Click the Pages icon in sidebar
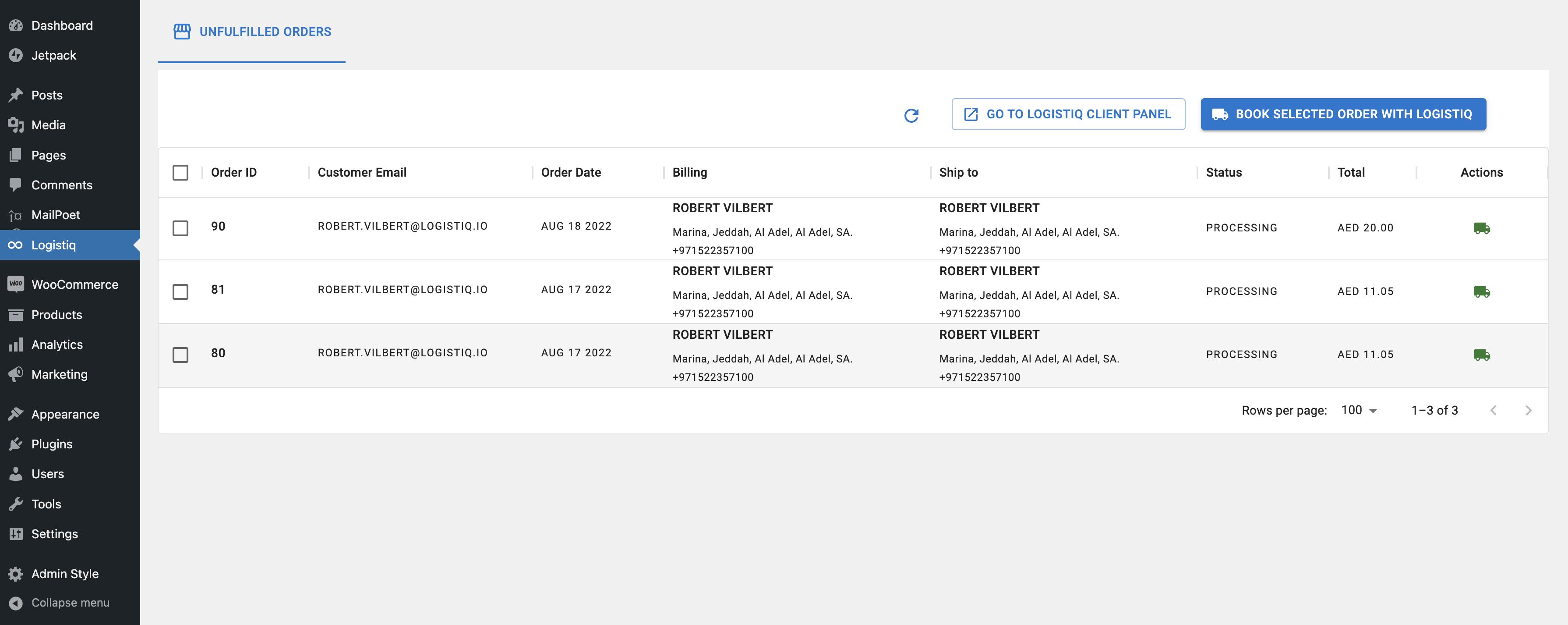Viewport: 1568px width, 625px height. [x=16, y=155]
